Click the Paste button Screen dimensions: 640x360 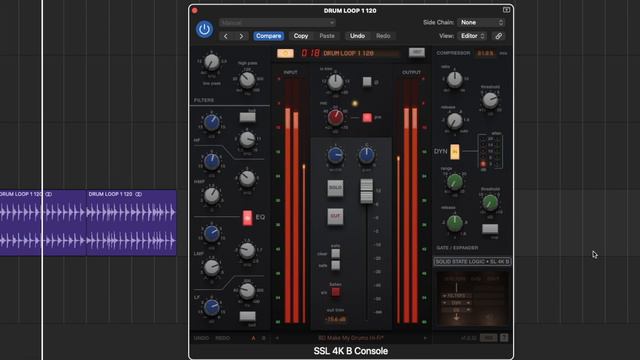point(327,36)
